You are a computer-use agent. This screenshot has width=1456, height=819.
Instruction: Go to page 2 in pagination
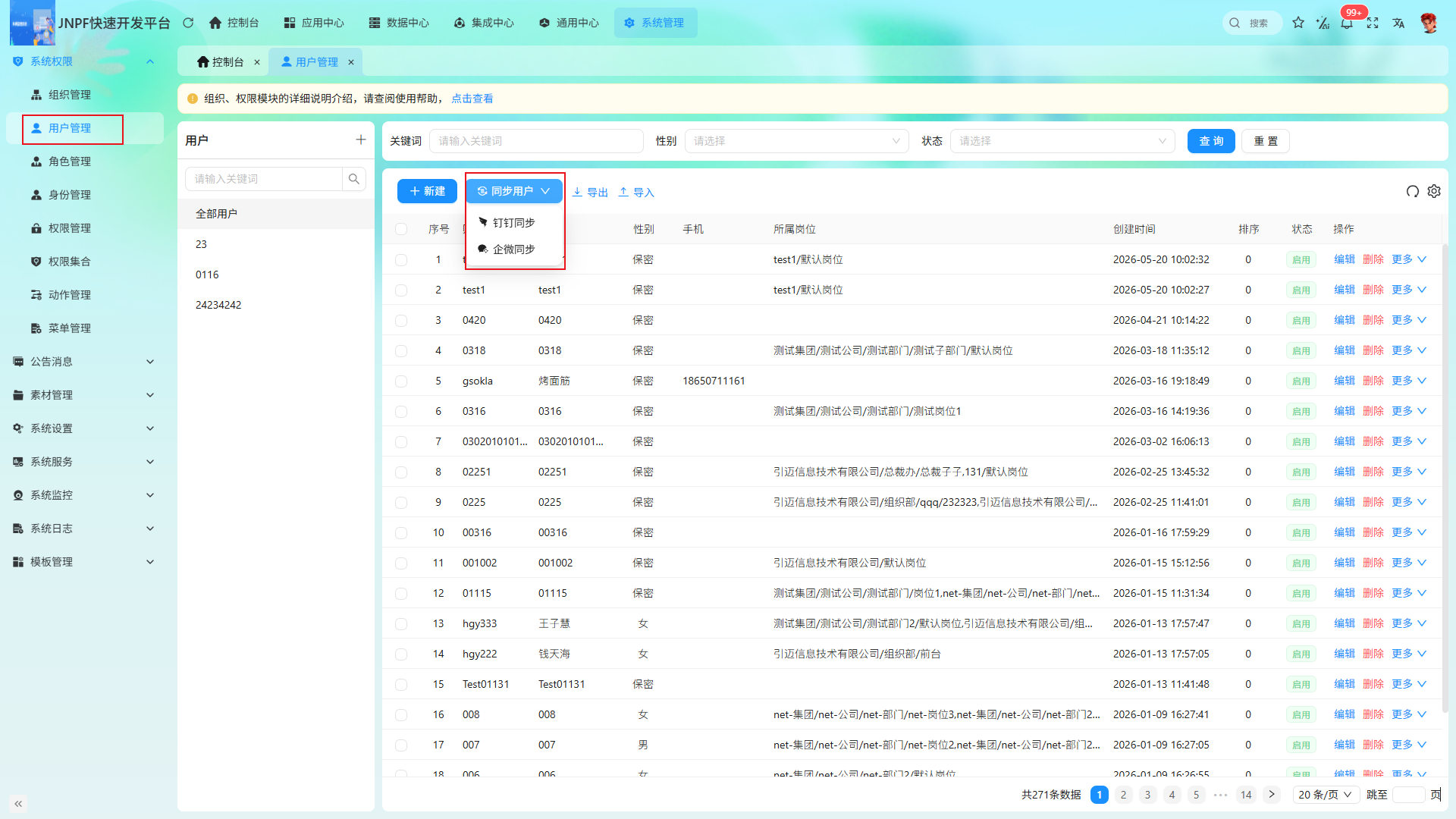(1124, 795)
